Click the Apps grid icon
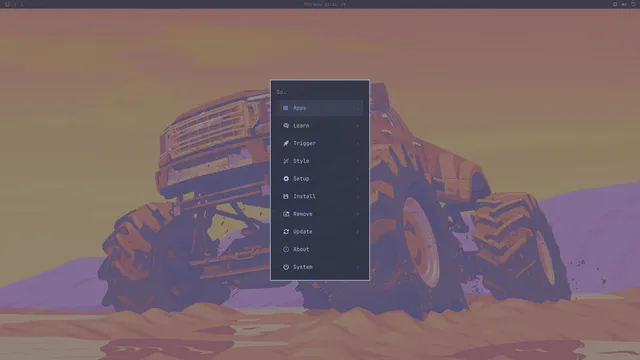 coord(286,108)
